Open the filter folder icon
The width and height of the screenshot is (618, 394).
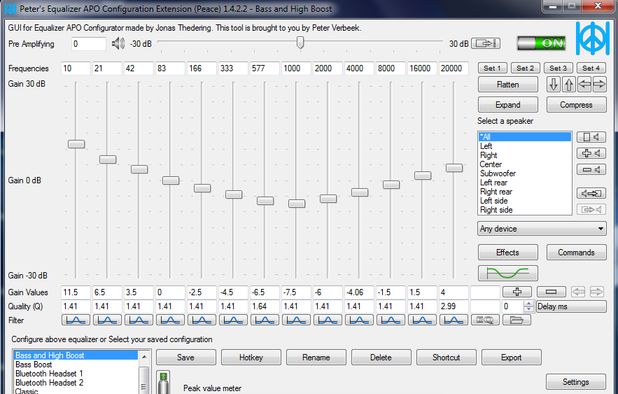pyautogui.click(x=517, y=320)
